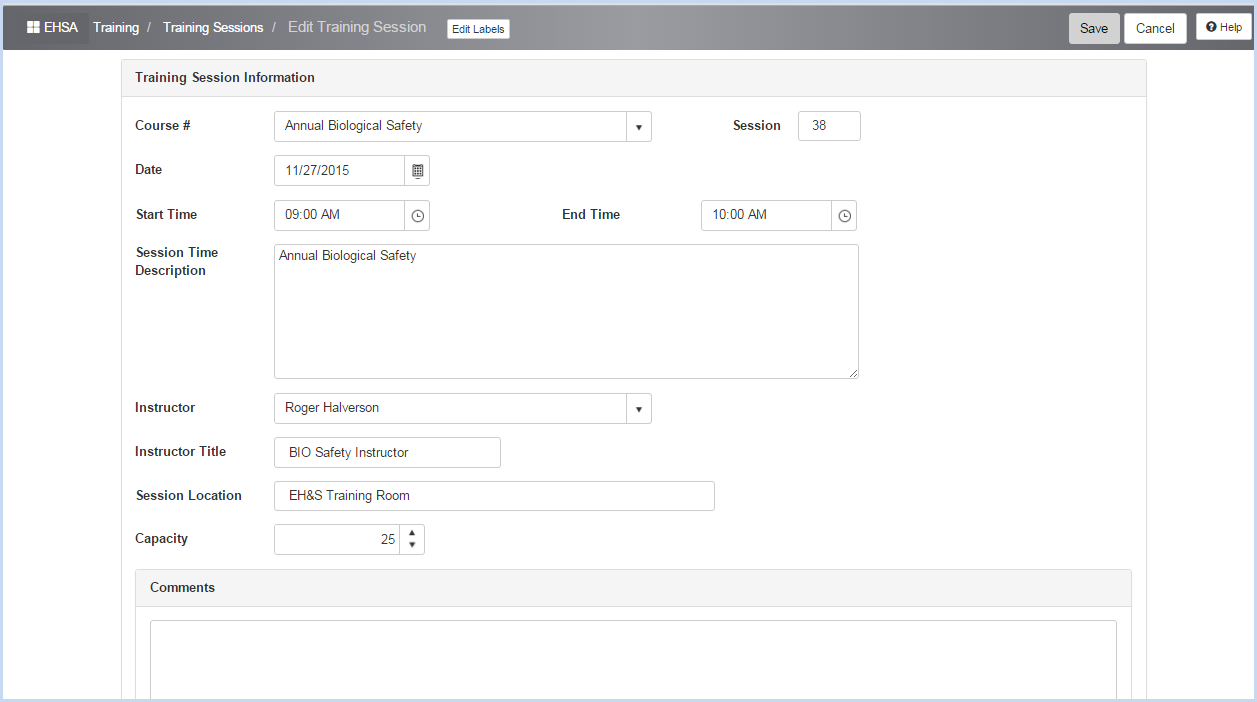Open the Date calendar picker icon
The height and width of the screenshot is (702, 1257).
(418, 171)
